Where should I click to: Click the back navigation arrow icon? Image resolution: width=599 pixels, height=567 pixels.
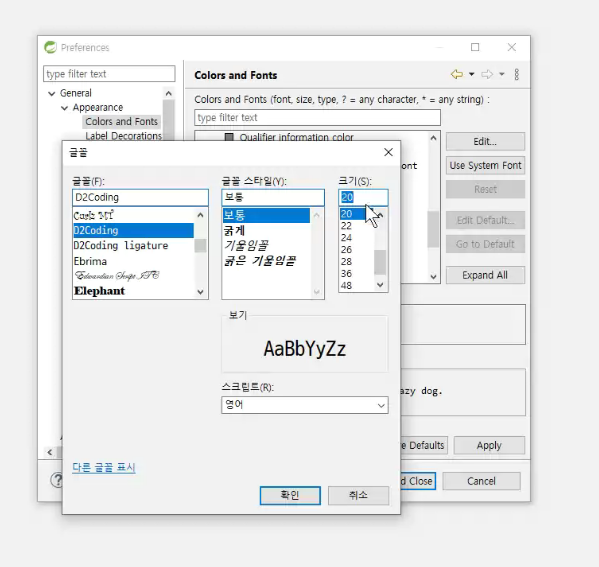coord(457,74)
